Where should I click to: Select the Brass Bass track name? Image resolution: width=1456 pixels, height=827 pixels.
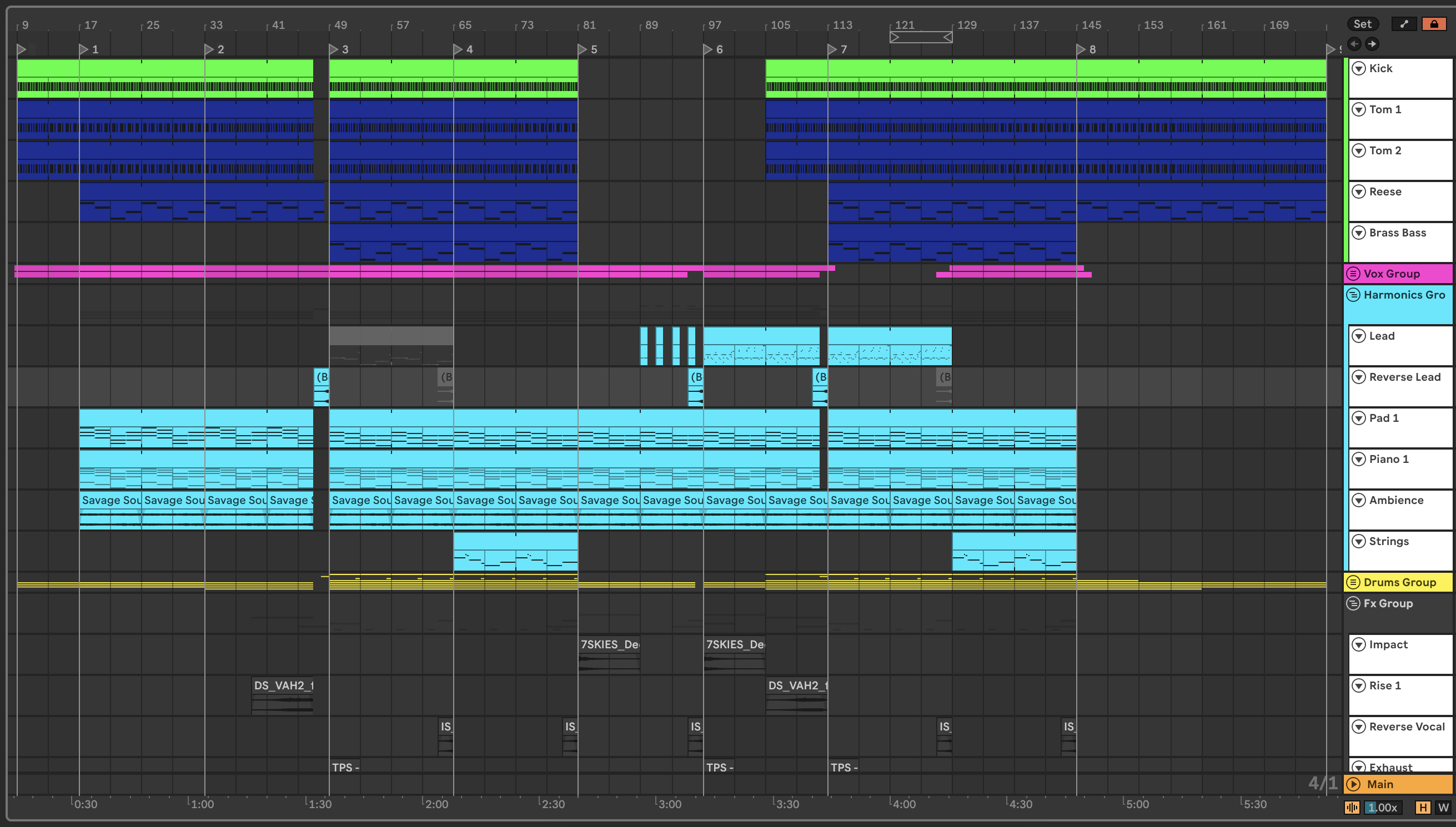coord(1397,233)
